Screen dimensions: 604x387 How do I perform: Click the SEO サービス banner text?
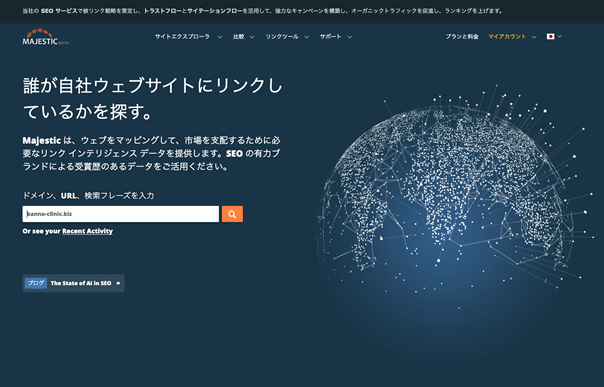click(x=59, y=11)
